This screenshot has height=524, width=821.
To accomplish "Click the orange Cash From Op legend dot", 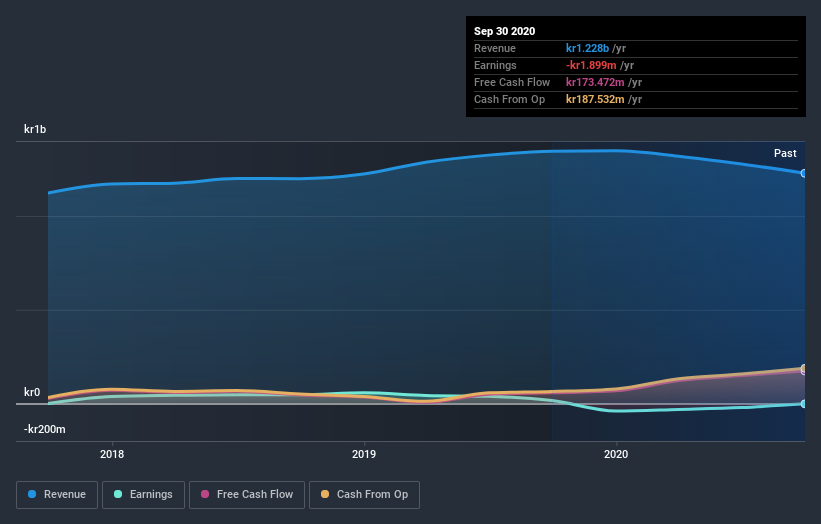I will [x=325, y=494].
